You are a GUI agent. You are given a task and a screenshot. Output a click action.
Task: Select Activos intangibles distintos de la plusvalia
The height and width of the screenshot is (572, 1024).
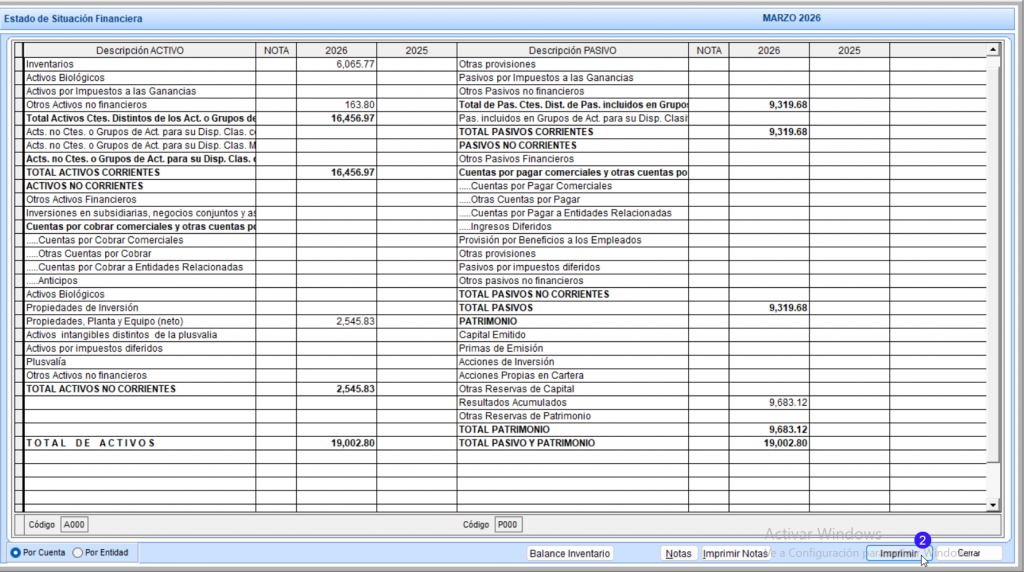140,335
